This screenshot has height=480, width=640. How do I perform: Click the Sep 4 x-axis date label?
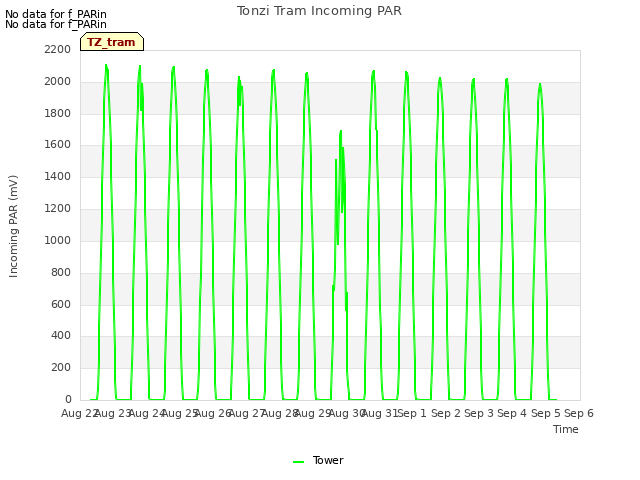512,413
